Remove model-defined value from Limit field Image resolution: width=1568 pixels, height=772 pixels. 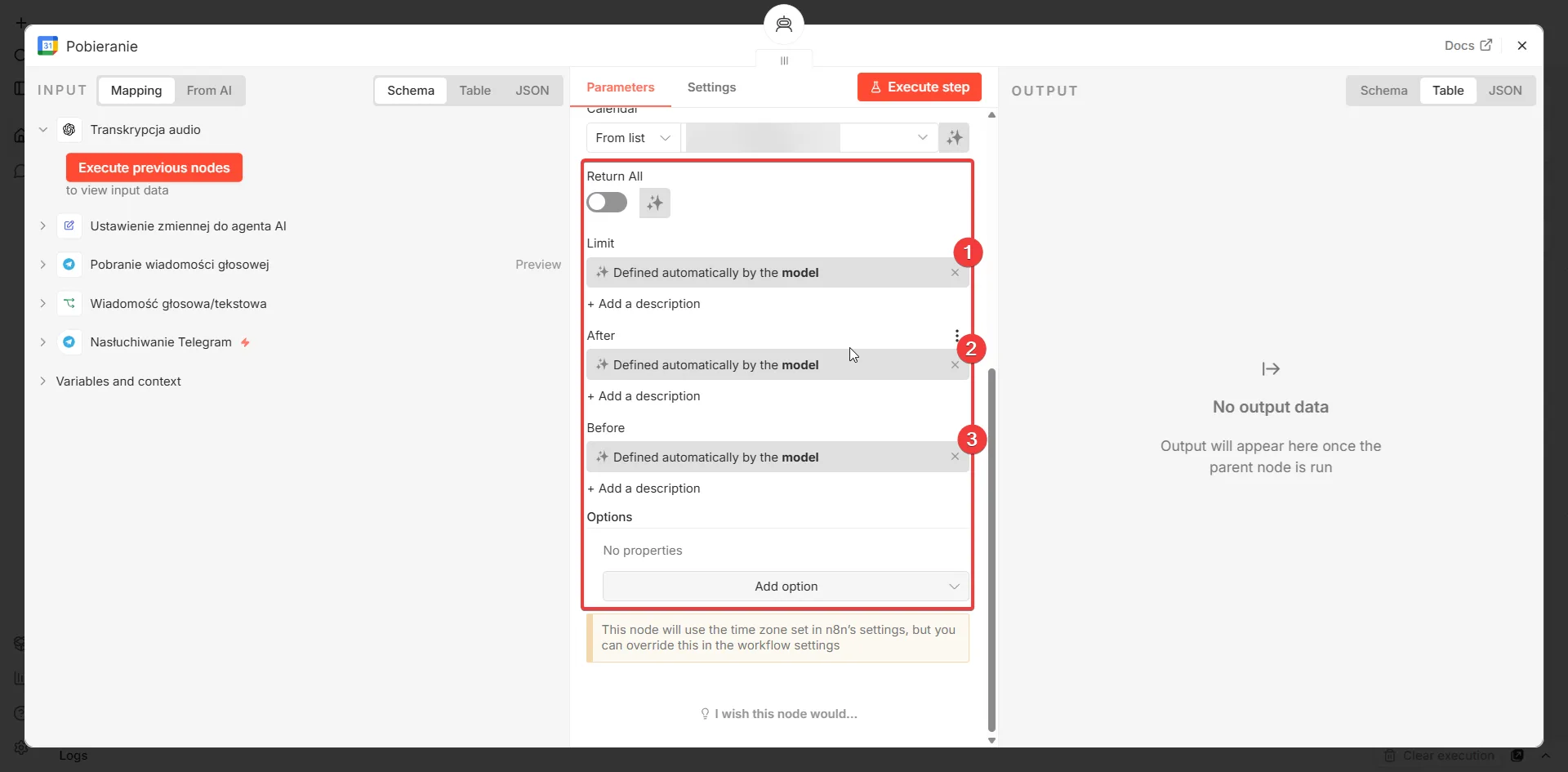pos(955,273)
